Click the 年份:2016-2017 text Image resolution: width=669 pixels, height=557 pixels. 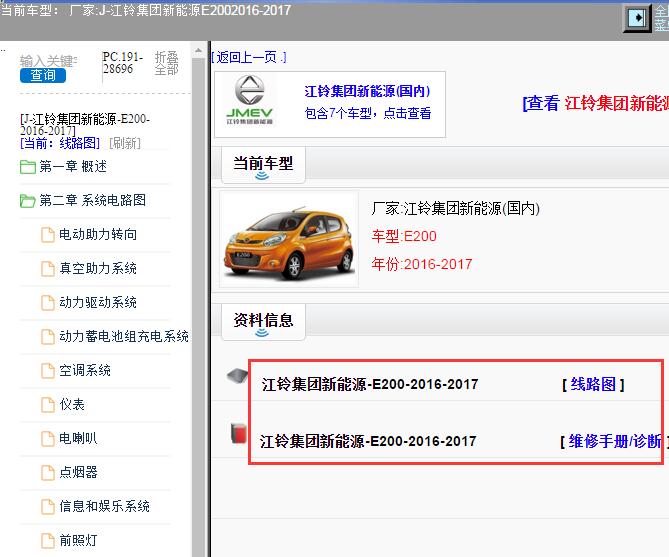(x=422, y=264)
